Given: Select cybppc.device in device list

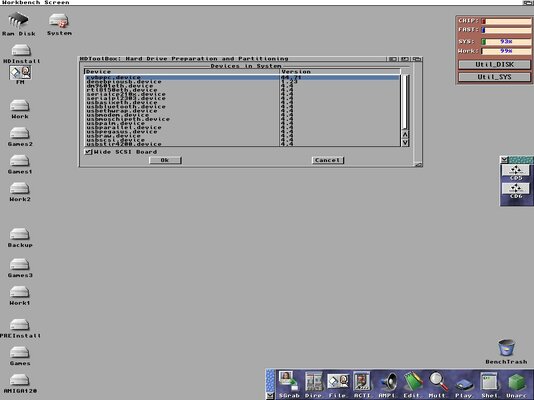Looking at the screenshot, I should 242,78.
